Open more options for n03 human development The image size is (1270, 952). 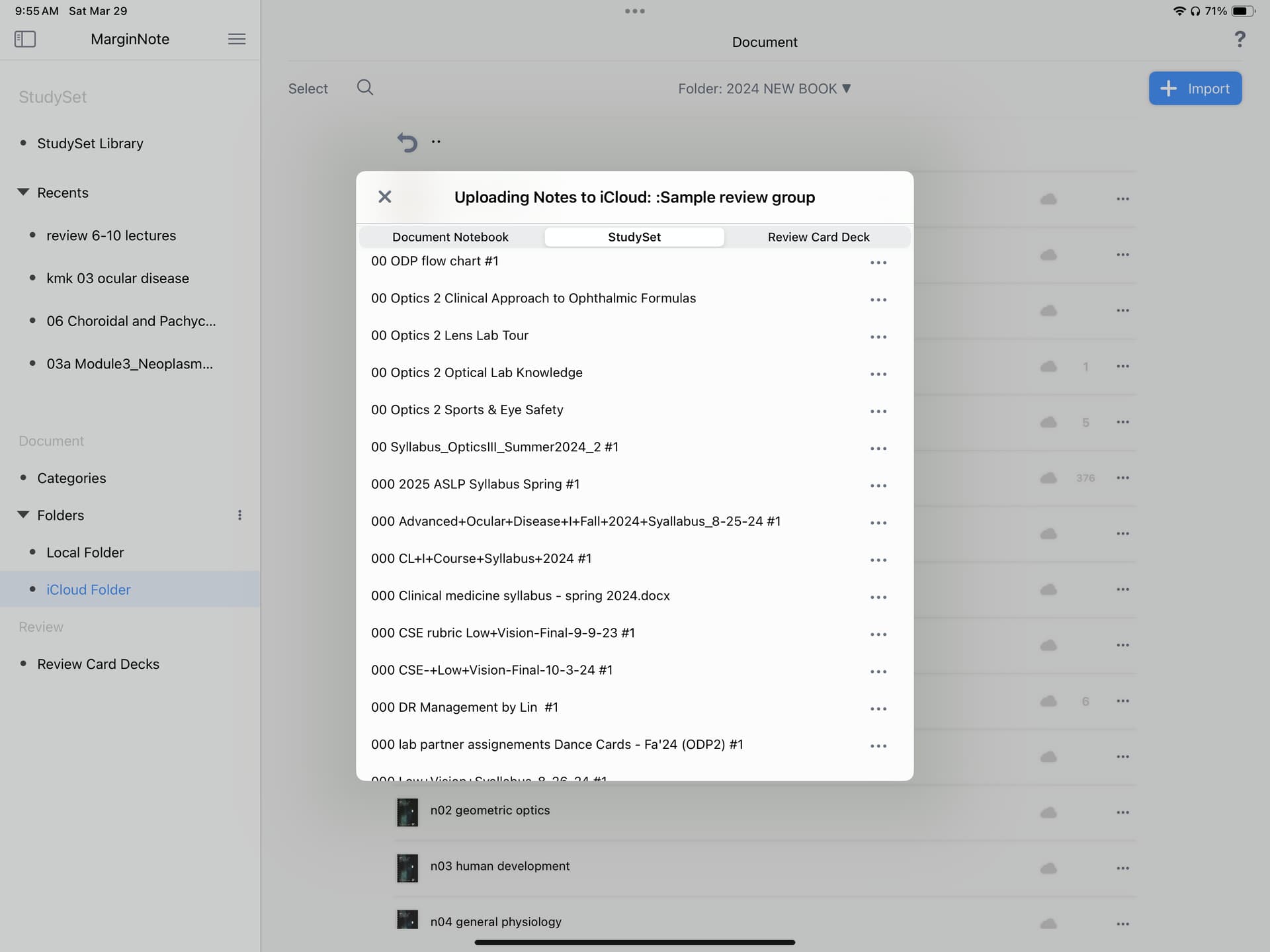pos(1122,868)
